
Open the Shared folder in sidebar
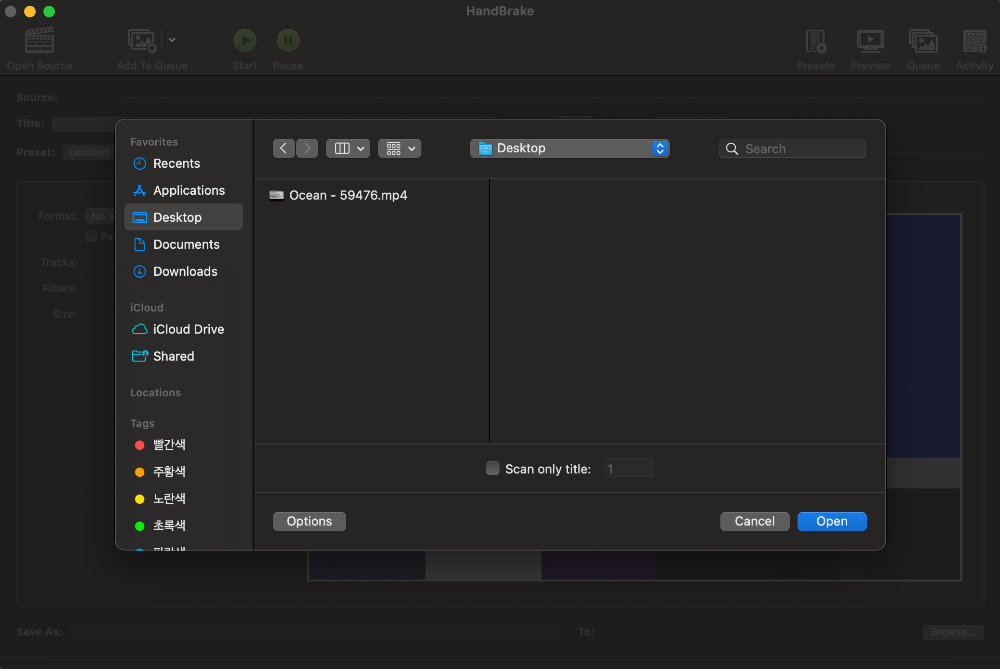click(184, 356)
